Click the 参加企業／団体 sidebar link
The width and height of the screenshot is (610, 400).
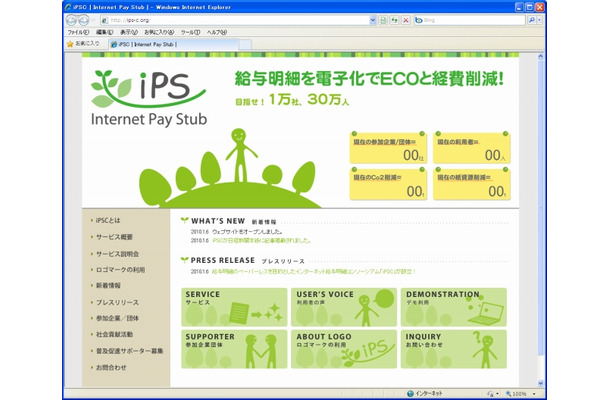click(117, 318)
